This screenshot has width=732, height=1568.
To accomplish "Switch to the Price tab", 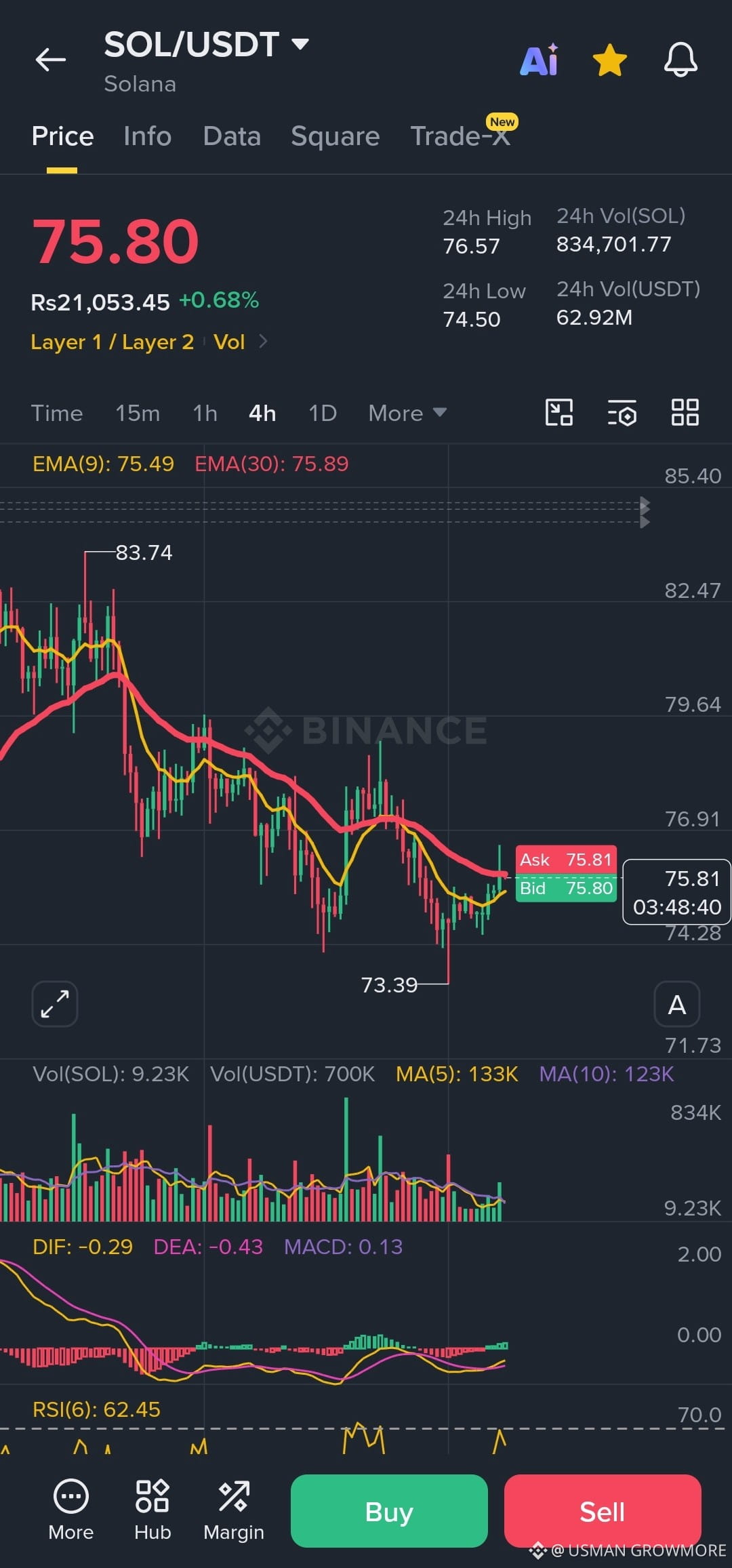I will pyautogui.click(x=62, y=136).
